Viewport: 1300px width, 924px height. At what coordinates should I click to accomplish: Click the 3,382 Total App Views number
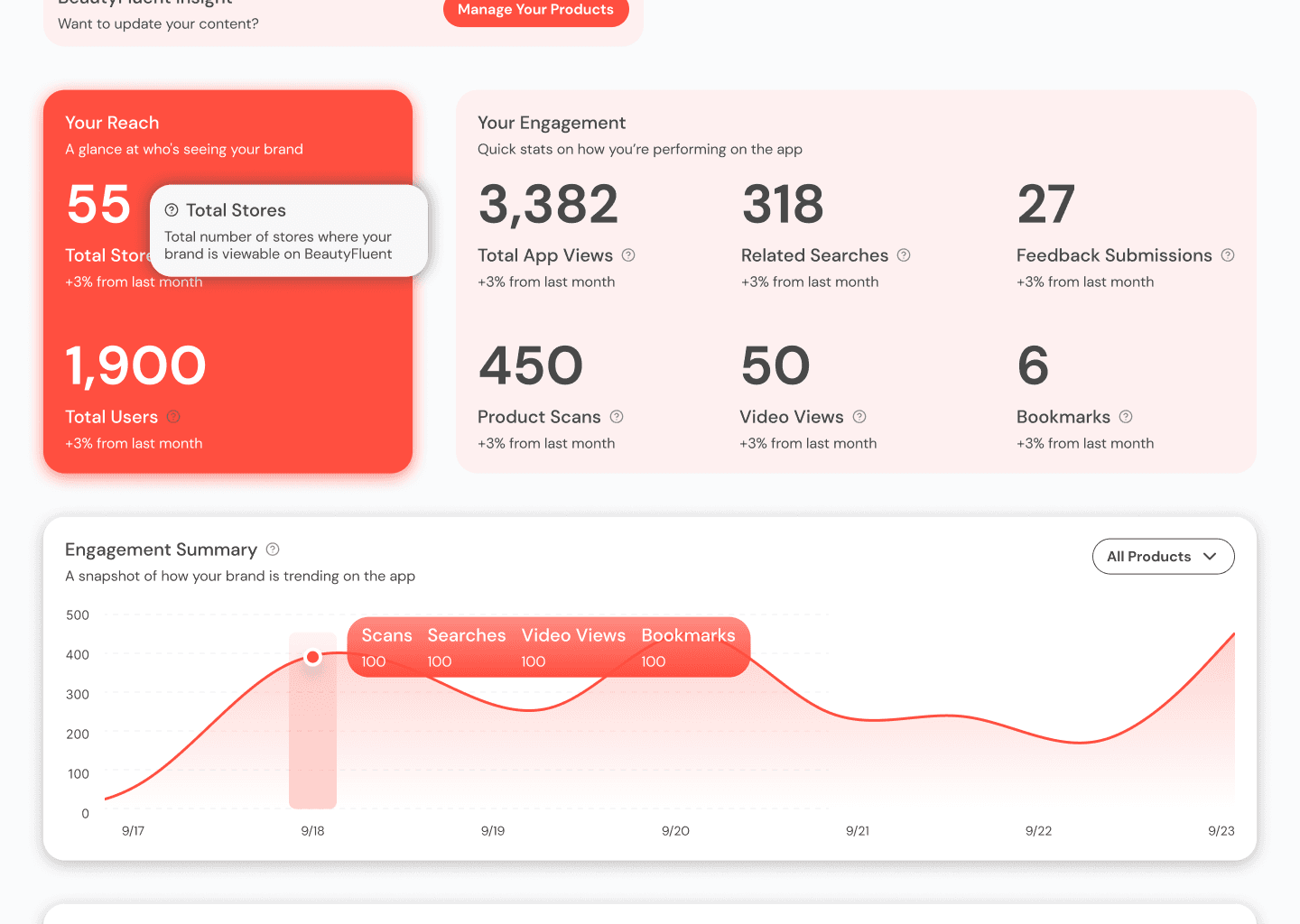coord(548,204)
